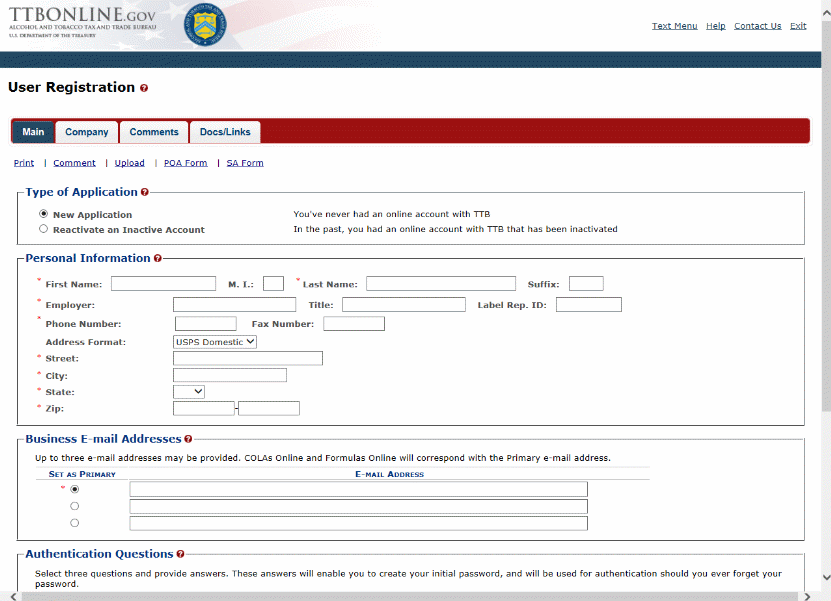
Task: Open the Docs/Links tab
Action: coord(225,132)
